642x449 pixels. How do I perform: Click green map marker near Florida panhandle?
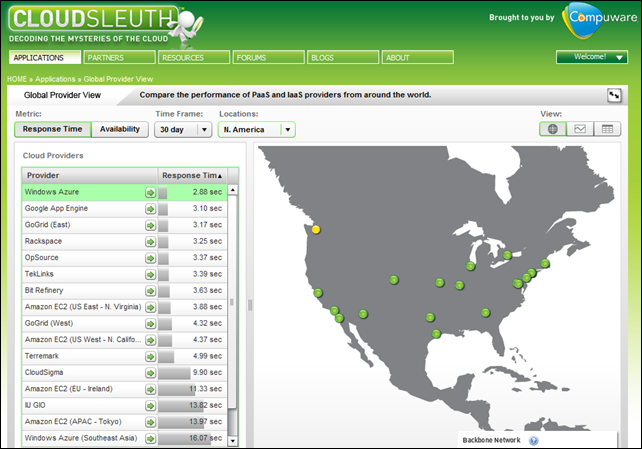[486, 313]
